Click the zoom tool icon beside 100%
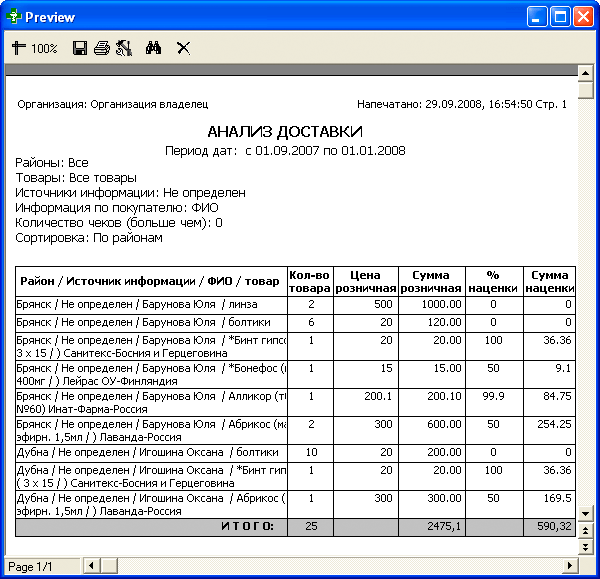This screenshot has height=579, width=600. (x=18, y=48)
